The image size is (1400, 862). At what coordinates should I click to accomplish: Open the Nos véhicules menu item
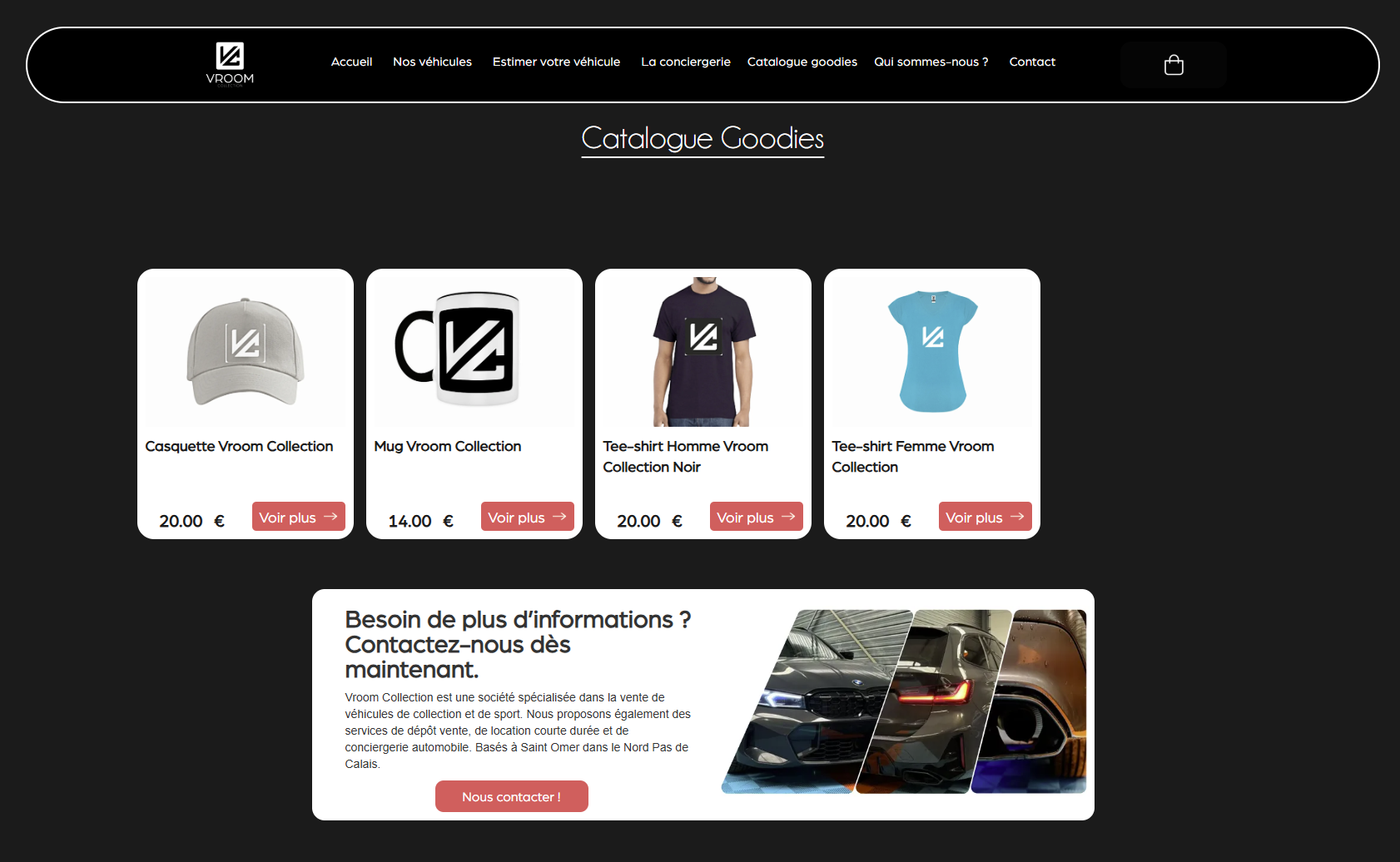432,62
